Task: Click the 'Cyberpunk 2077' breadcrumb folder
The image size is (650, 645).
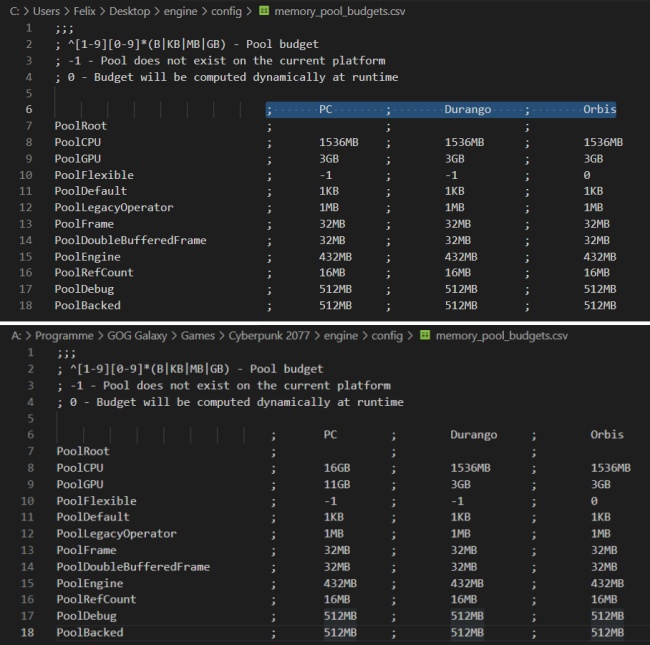Action: click(x=269, y=336)
